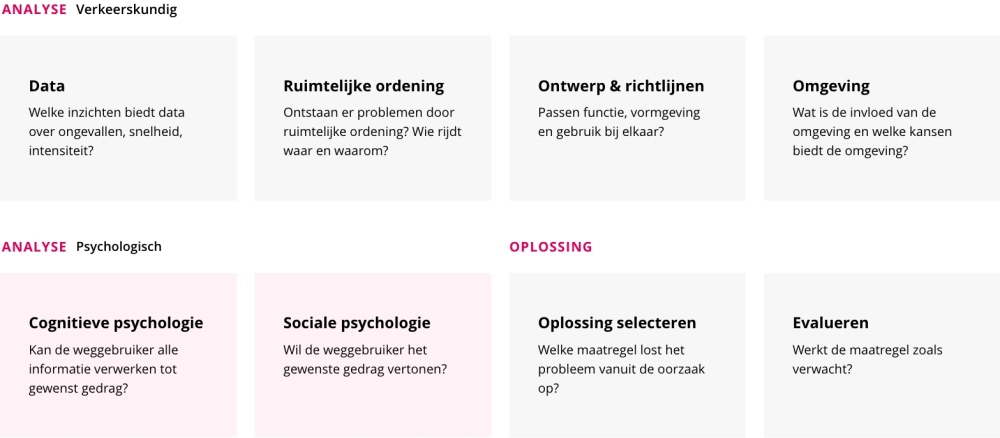The image size is (1000, 438).
Task: Click the Psychologisch section label
Action: pos(118,247)
